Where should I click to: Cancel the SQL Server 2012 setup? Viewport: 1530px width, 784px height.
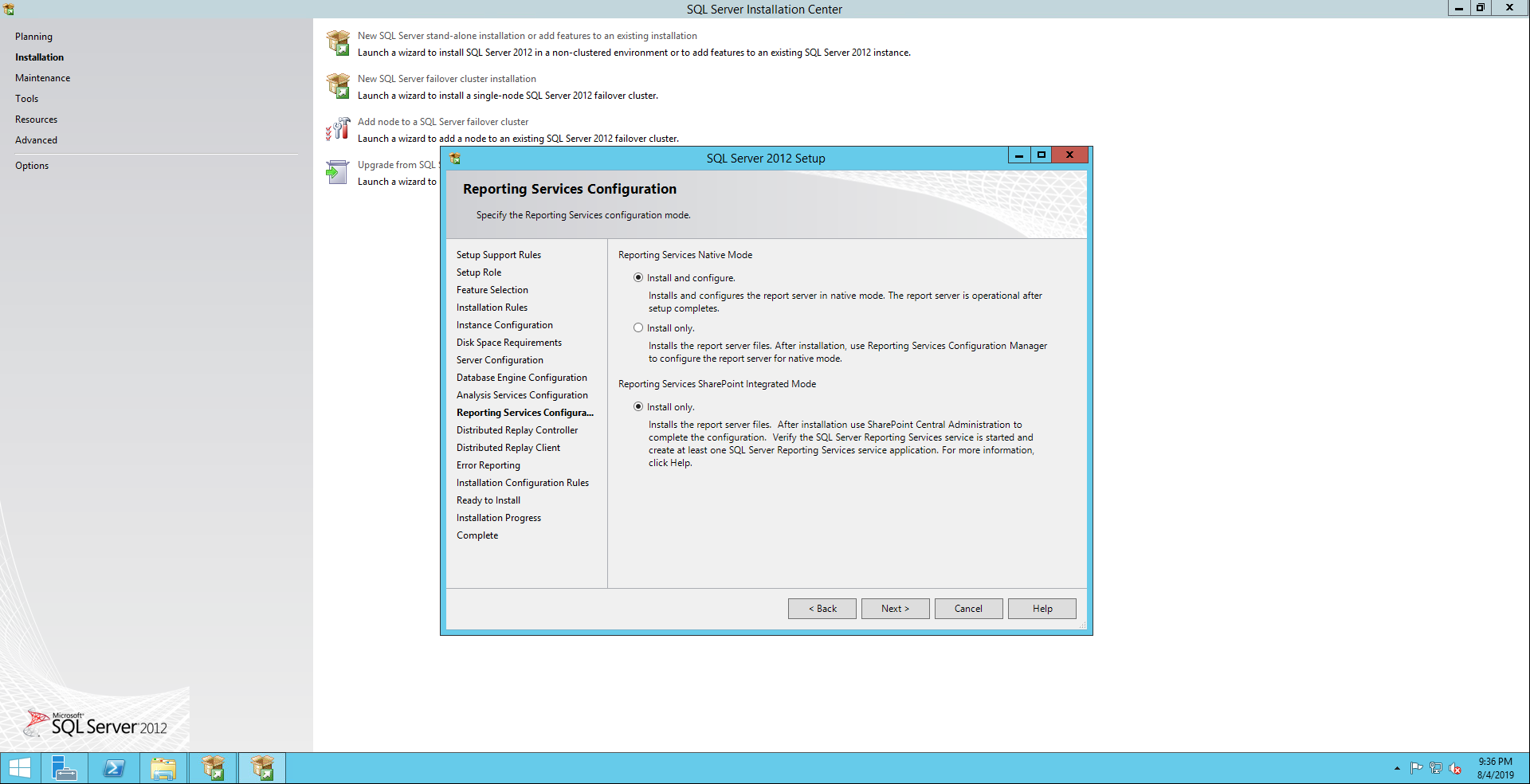tap(968, 609)
